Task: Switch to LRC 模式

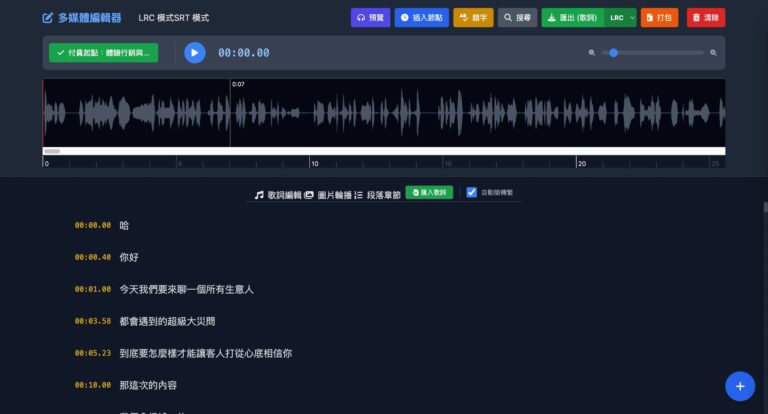Action: point(156,18)
